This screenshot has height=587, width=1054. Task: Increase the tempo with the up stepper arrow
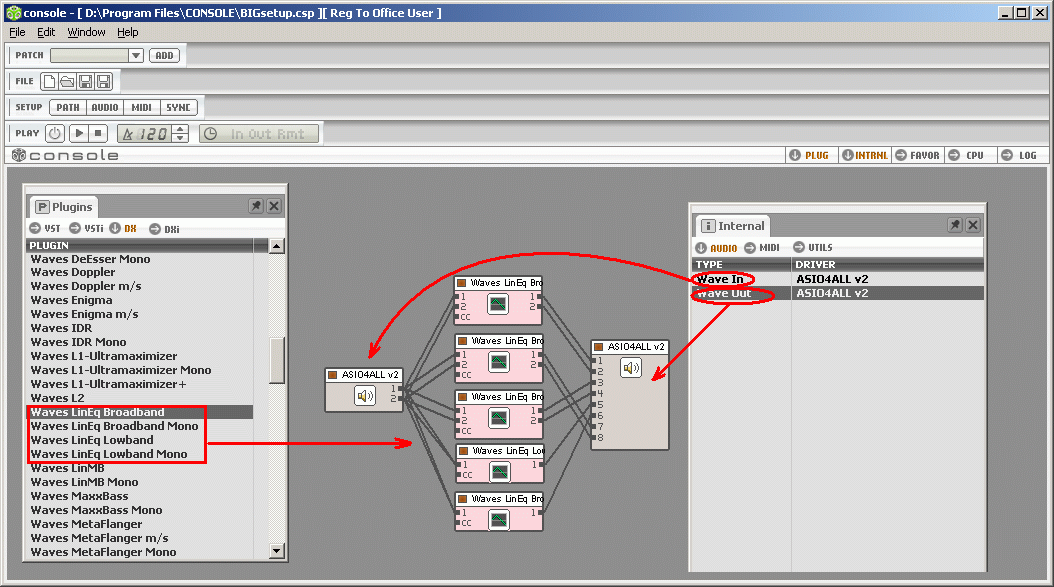click(x=179, y=129)
